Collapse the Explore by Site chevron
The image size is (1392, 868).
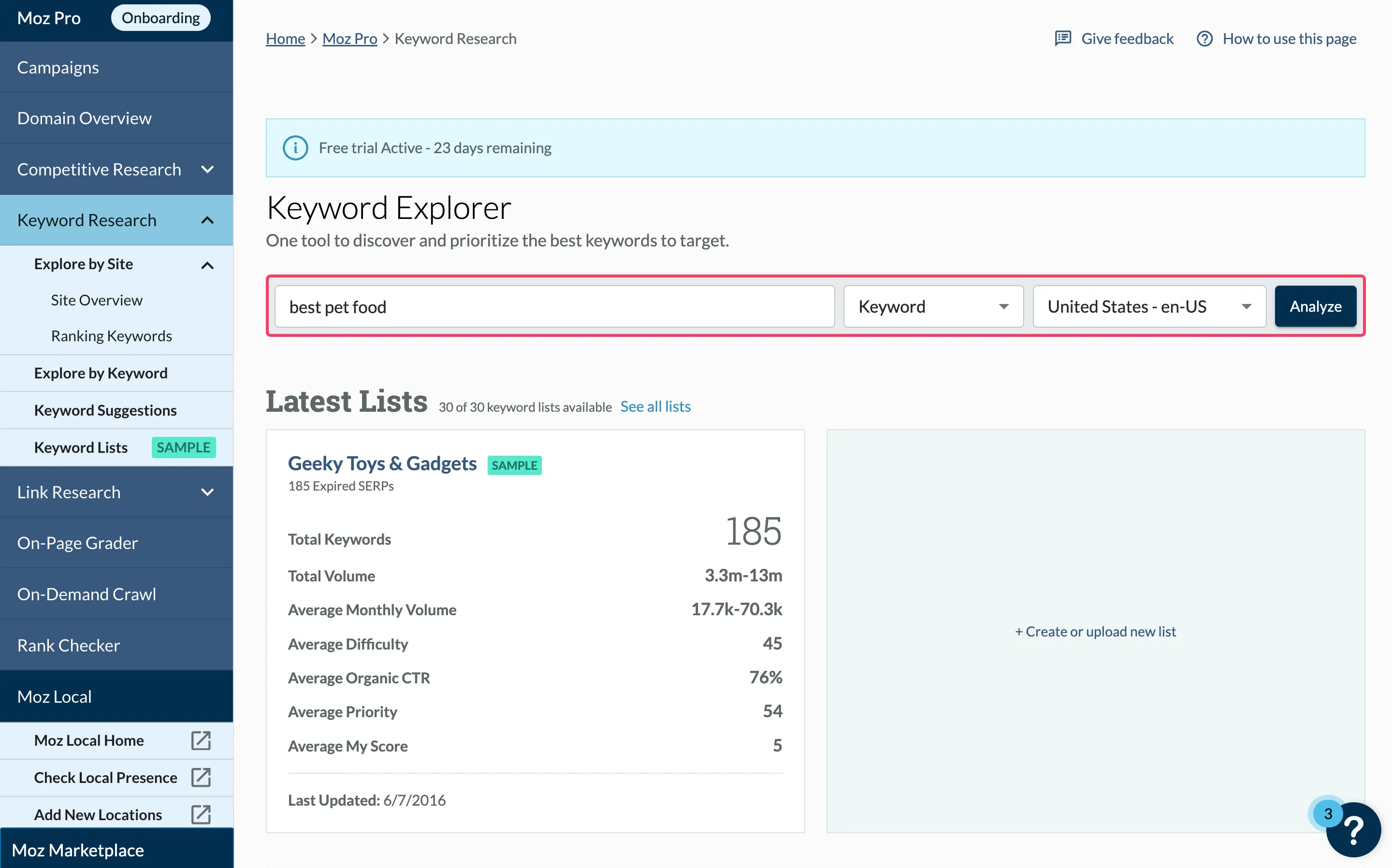pyautogui.click(x=208, y=265)
